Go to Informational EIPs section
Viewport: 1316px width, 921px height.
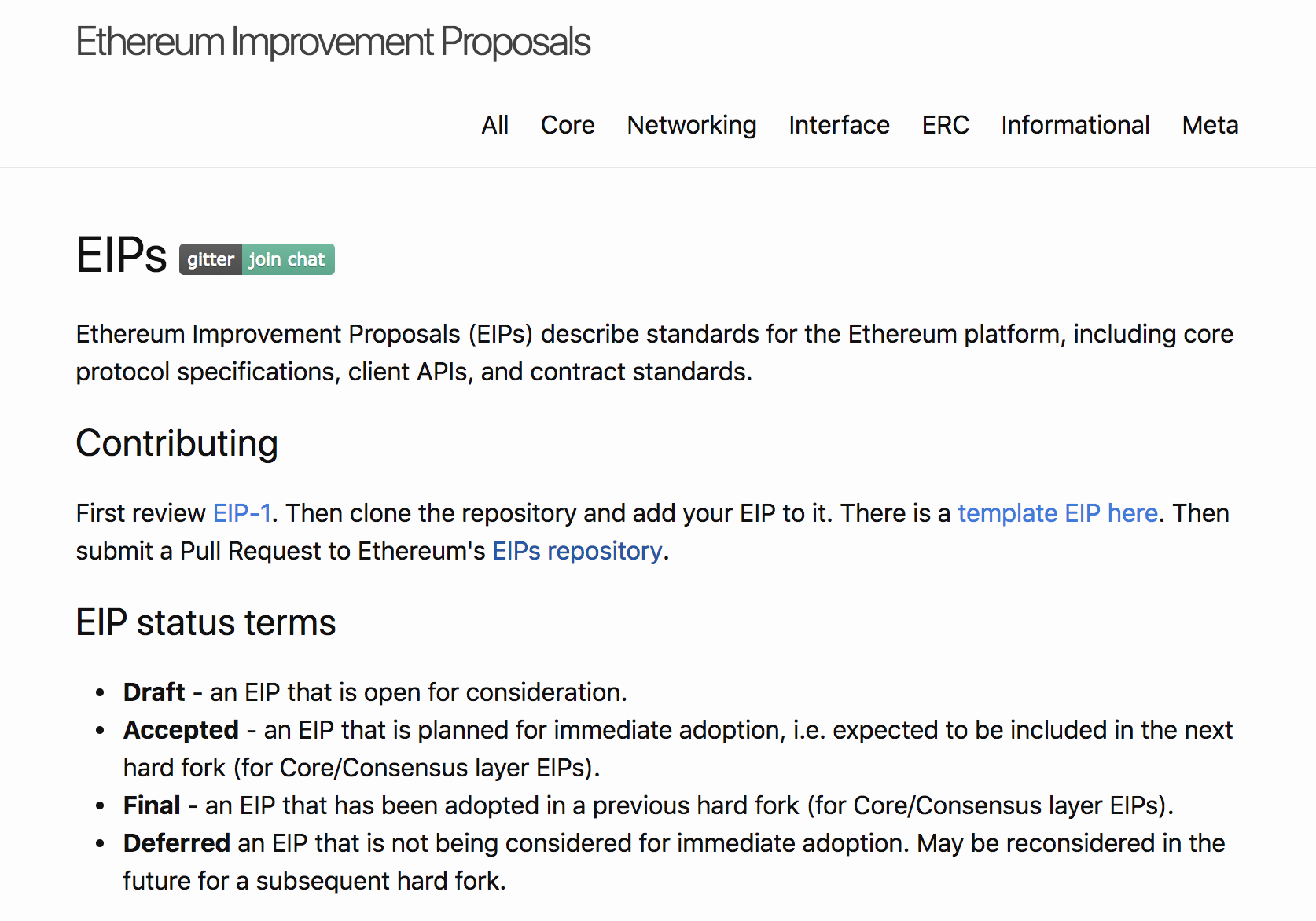point(1075,125)
